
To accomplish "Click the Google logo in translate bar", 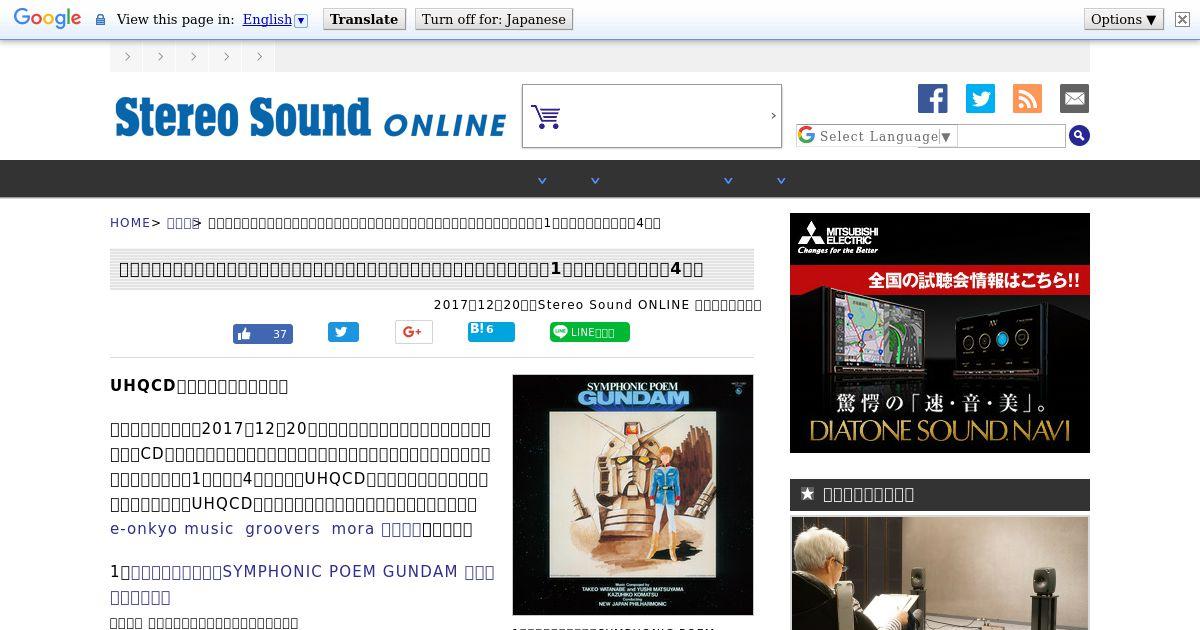I will [x=47, y=19].
